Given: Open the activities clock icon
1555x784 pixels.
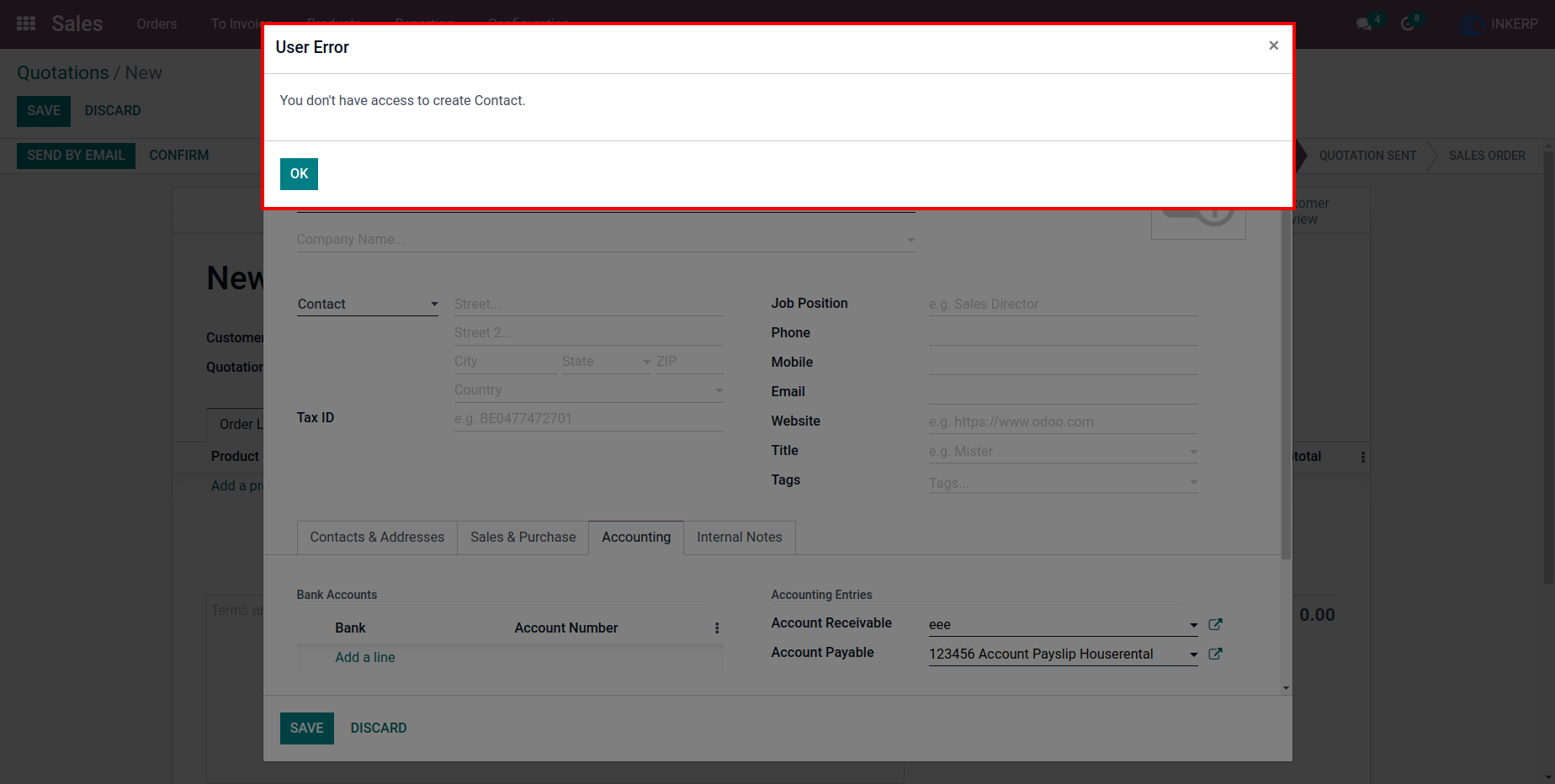Looking at the screenshot, I should (1409, 24).
